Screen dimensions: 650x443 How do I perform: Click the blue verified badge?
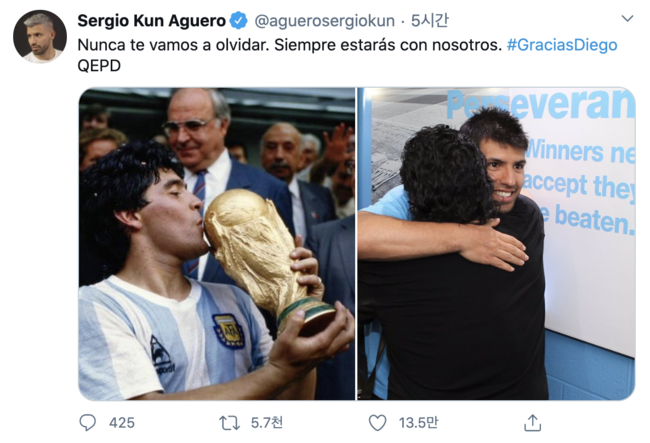238,20
